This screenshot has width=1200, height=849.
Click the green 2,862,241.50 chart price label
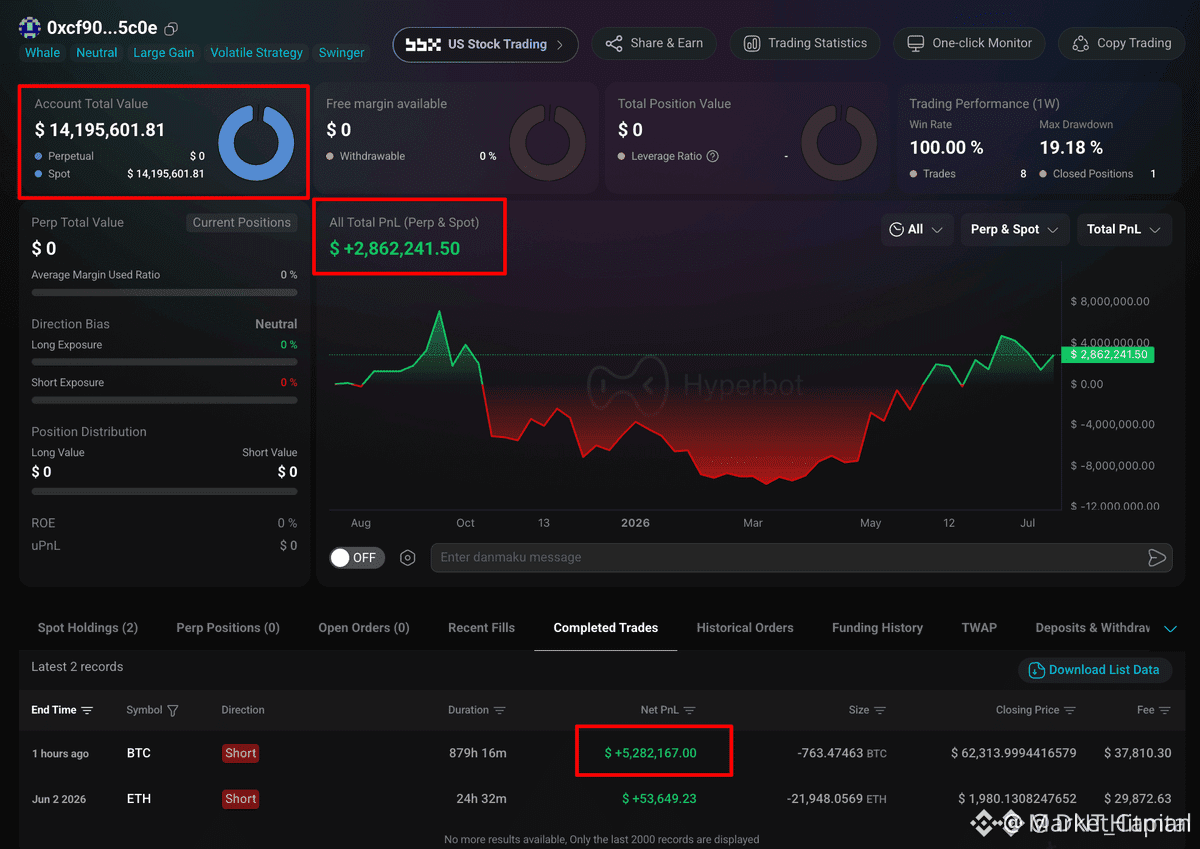[x=1109, y=355]
